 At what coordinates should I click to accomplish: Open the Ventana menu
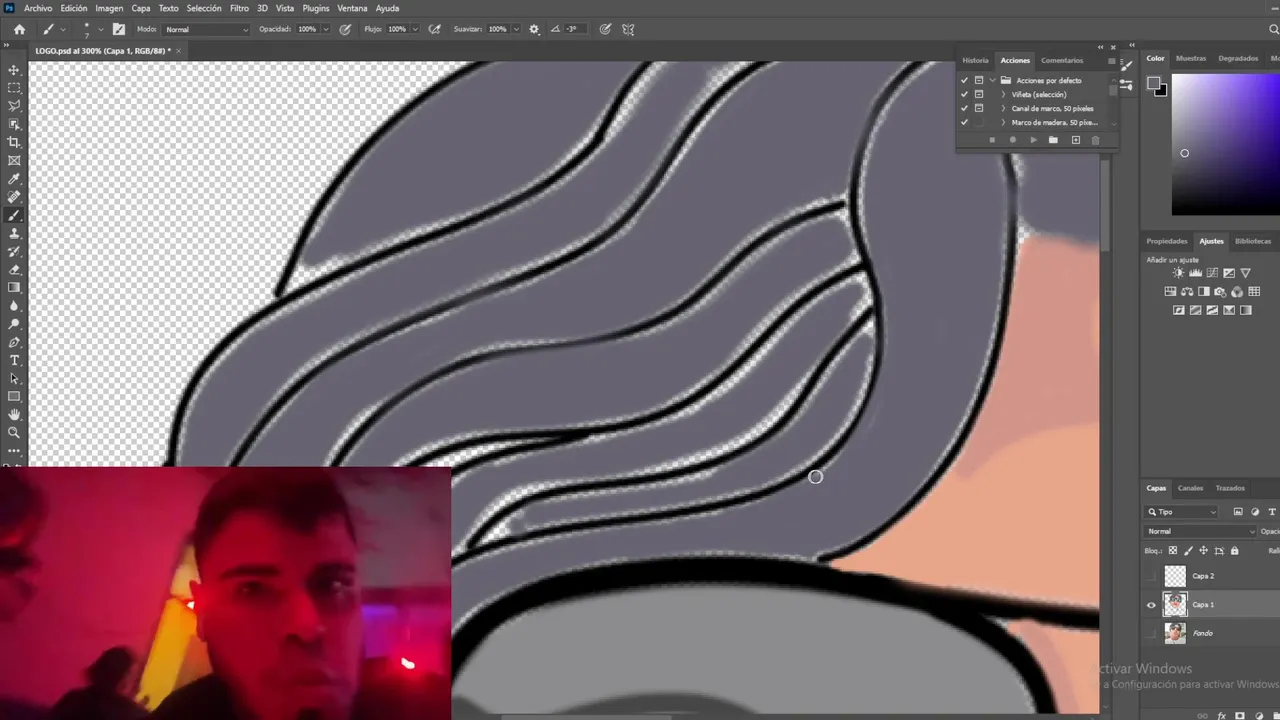click(x=352, y=8)
